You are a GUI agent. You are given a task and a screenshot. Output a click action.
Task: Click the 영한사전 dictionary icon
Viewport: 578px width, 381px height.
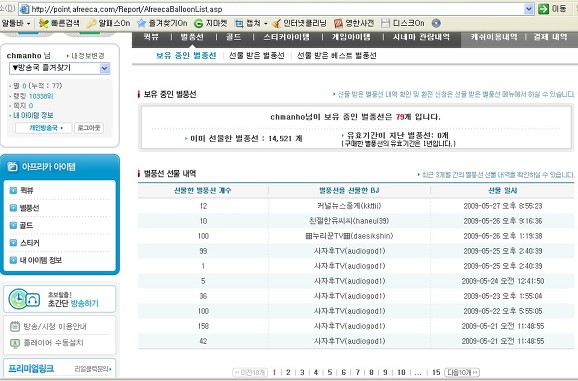pyautogui.click(x=338, y=24)
